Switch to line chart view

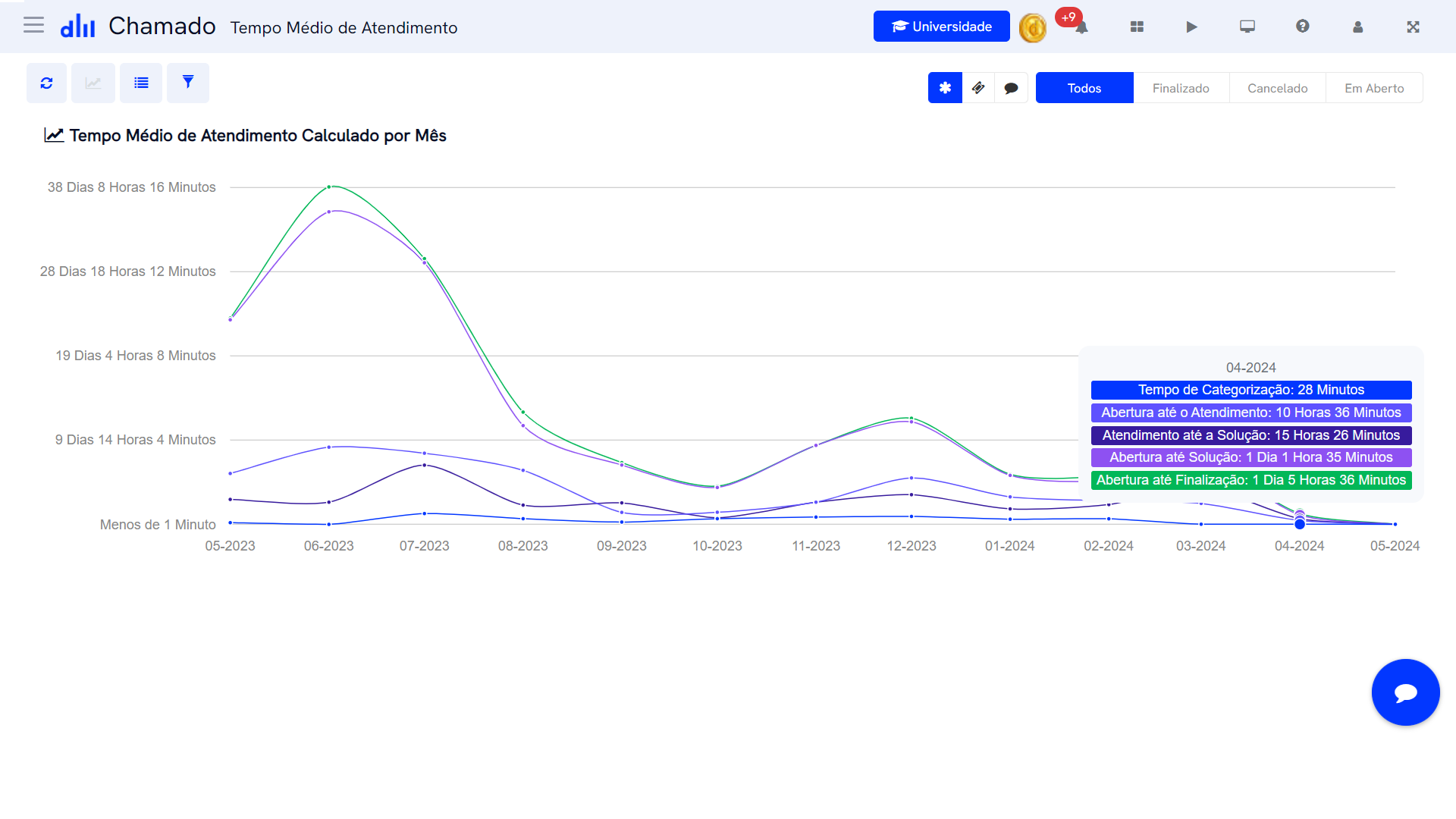pos(93,83)
